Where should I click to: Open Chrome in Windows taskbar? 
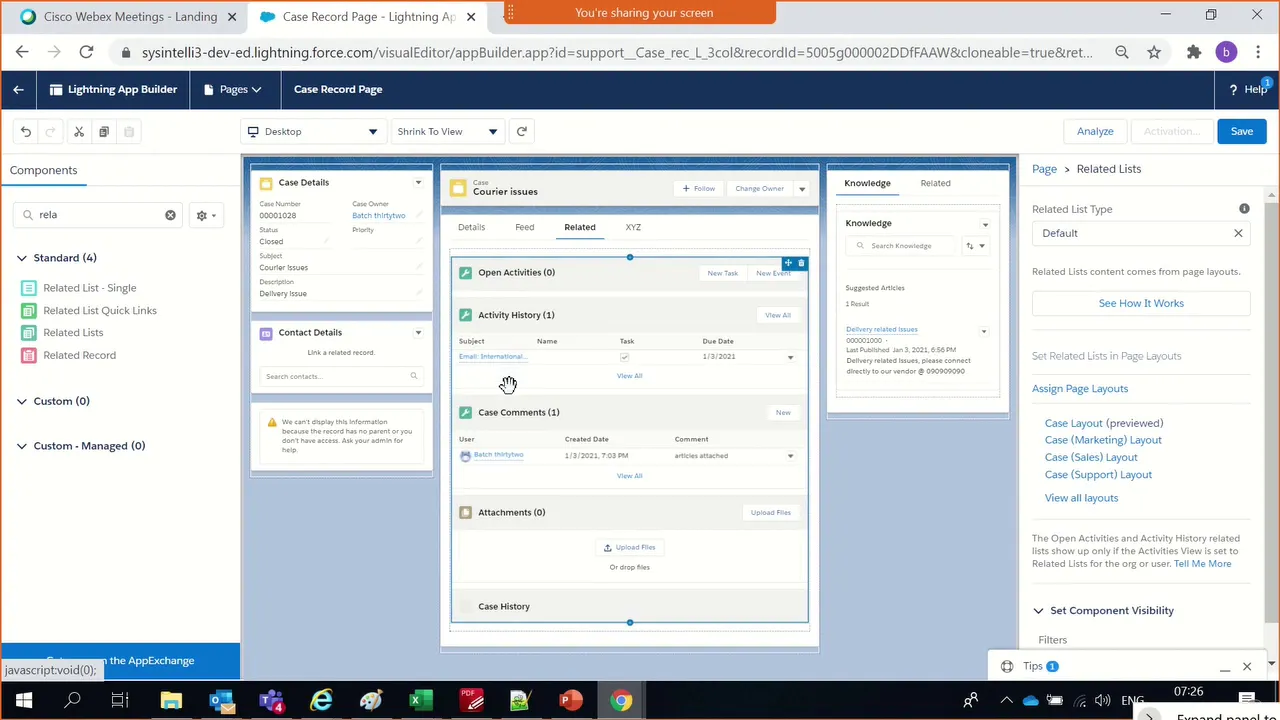pos(621,700)
